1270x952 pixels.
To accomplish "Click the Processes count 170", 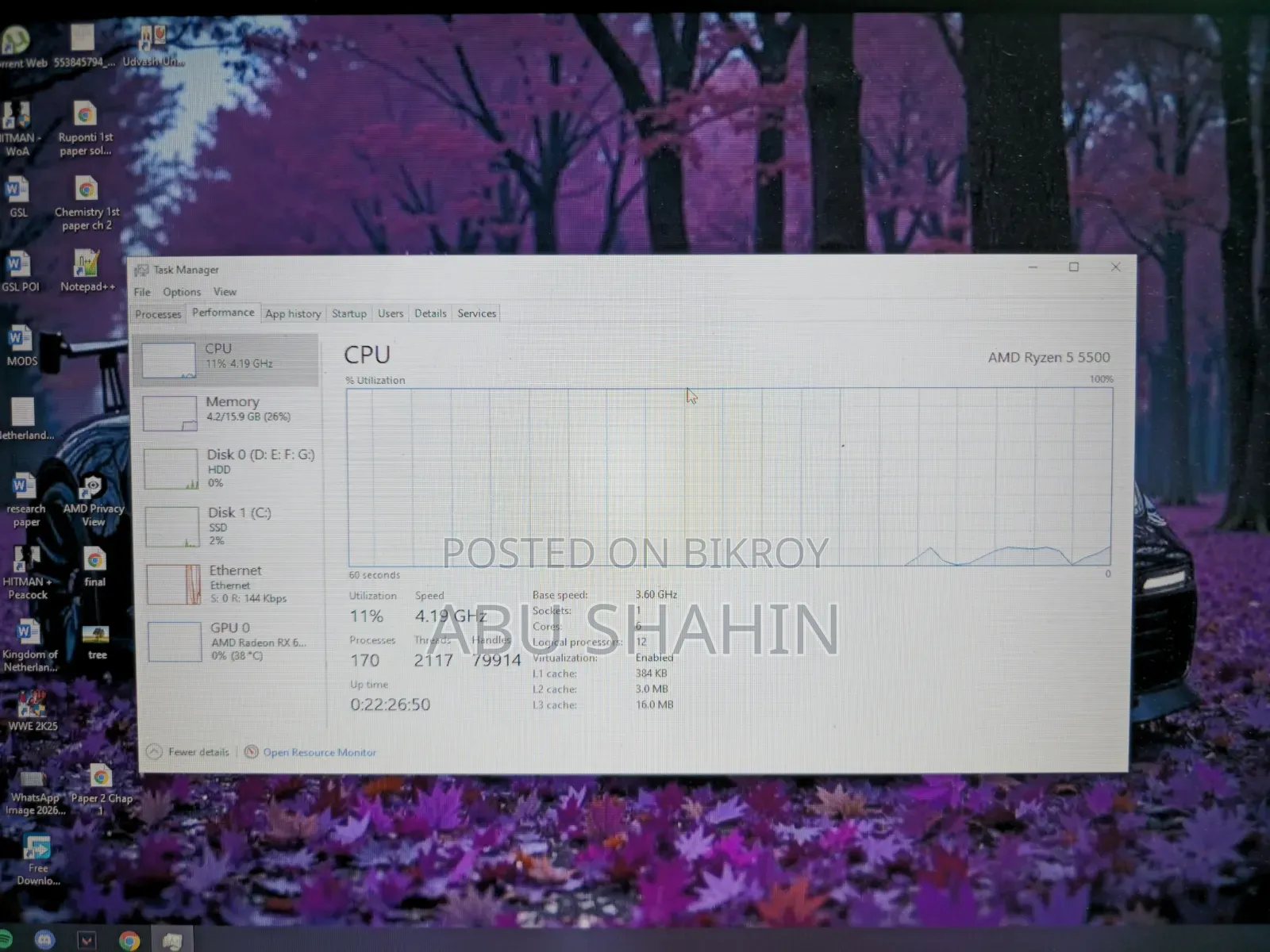I will [x=365, y=660].
